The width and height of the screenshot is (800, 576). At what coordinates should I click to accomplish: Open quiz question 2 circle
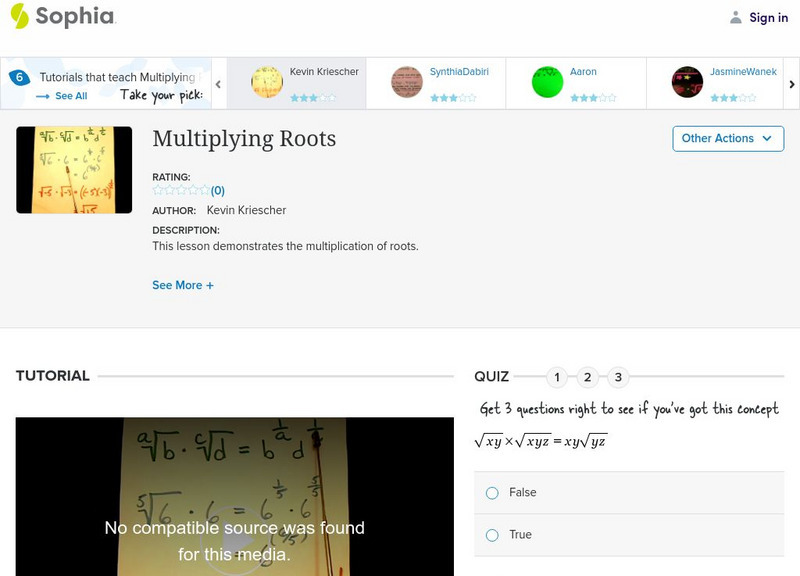588,377
